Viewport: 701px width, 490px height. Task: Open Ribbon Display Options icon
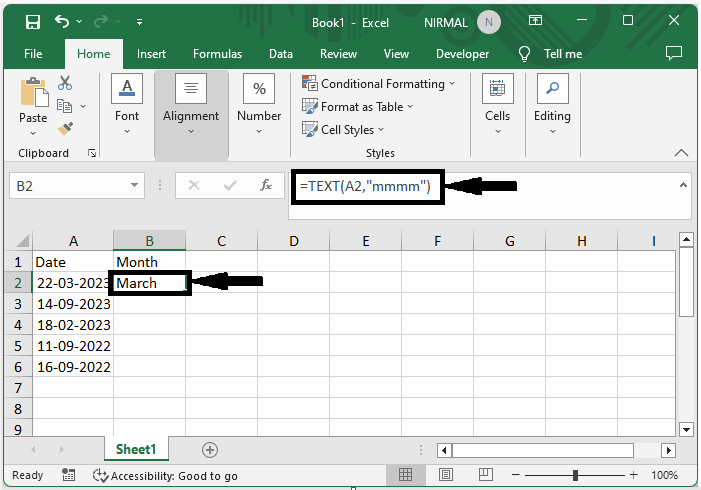535,20
